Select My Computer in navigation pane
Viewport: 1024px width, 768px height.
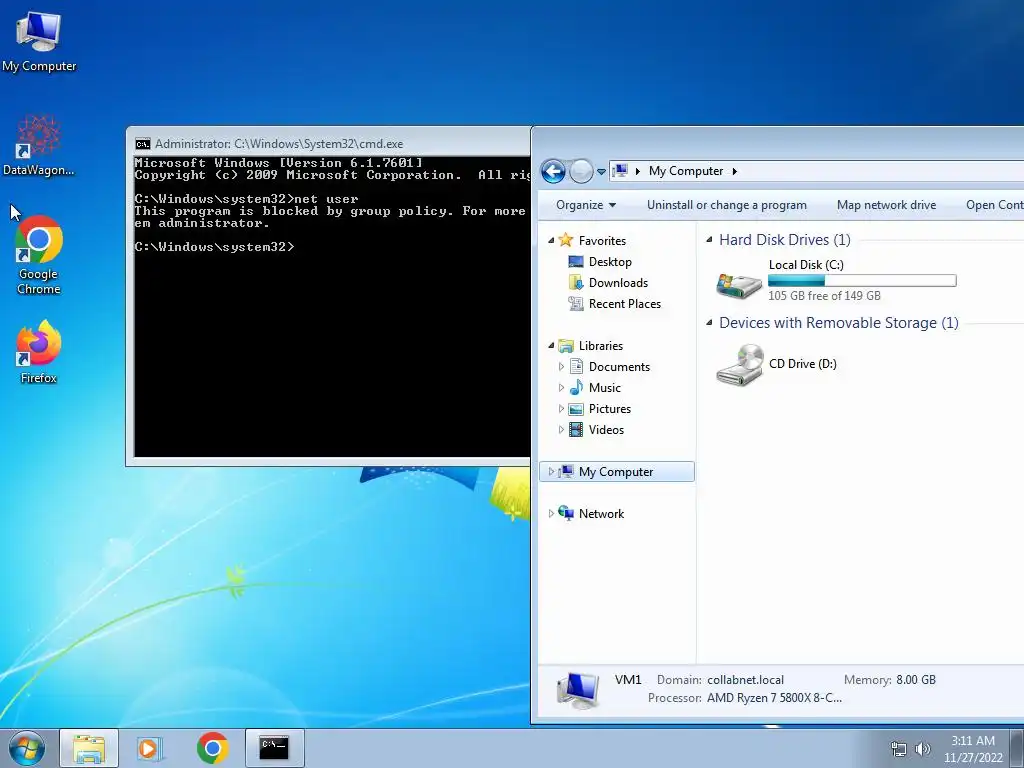tap(616, 472)
